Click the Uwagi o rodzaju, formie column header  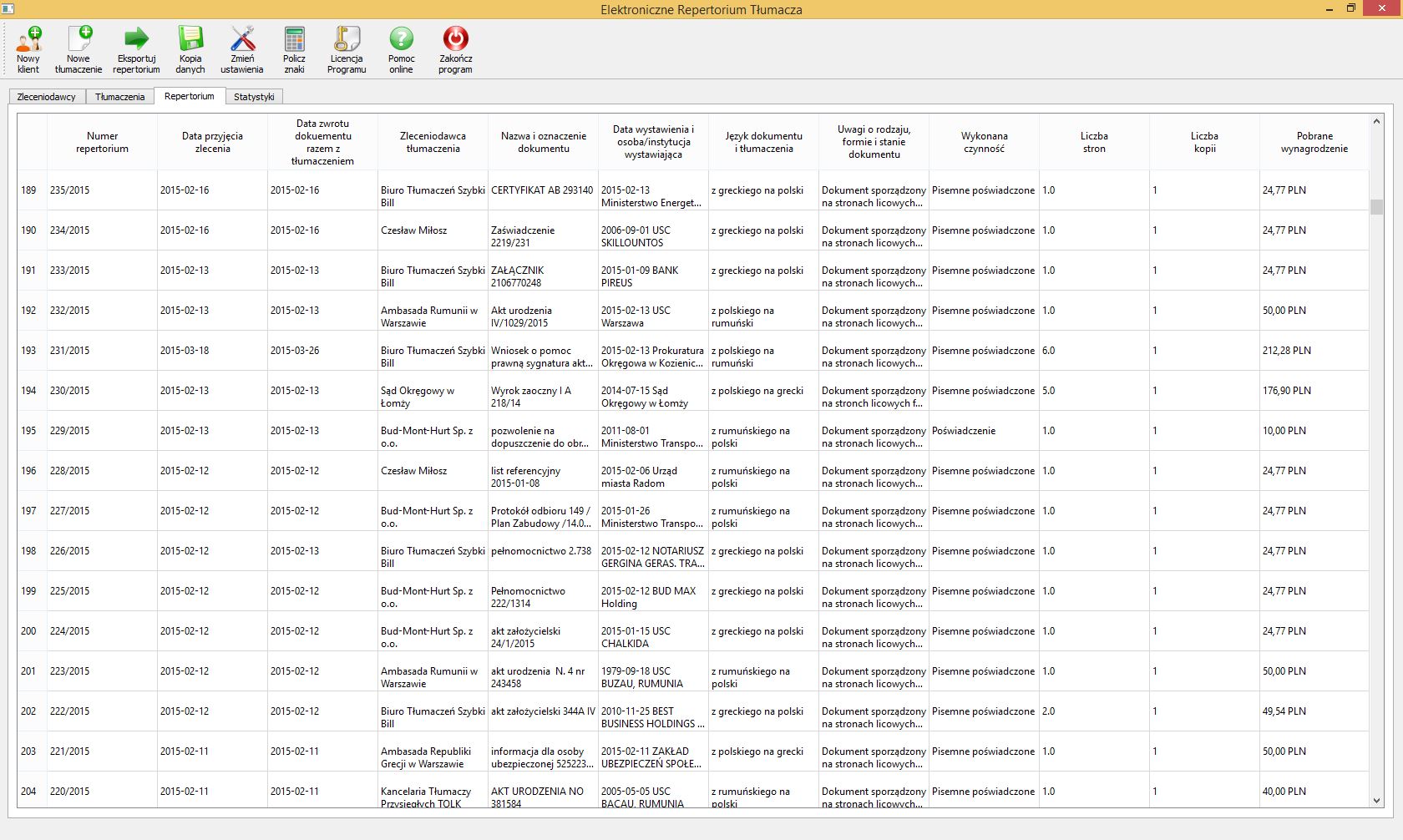pyautogui.click(x=874, y=142)
